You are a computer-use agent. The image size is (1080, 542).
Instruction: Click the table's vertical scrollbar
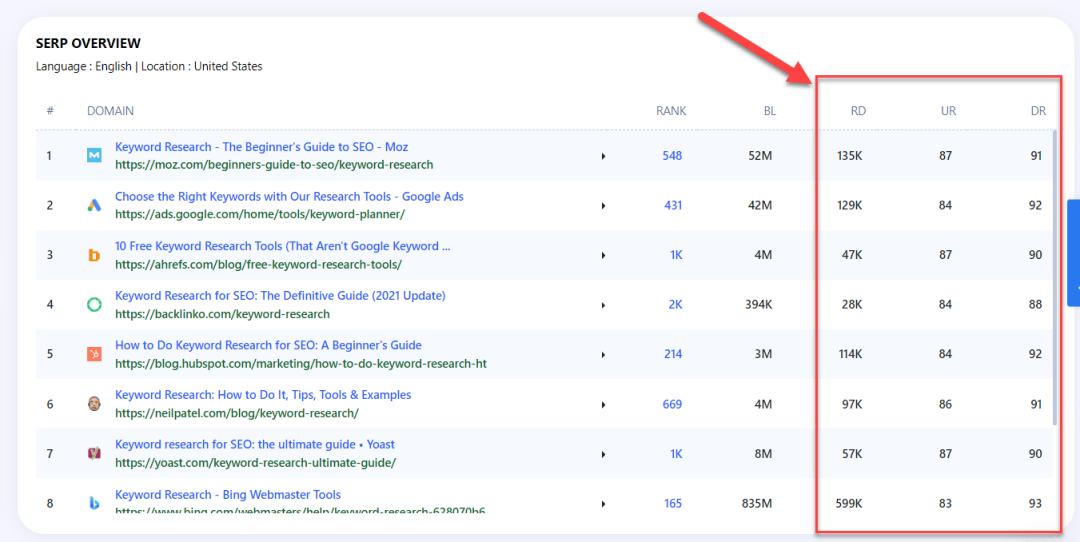[x=1055, y=277]
